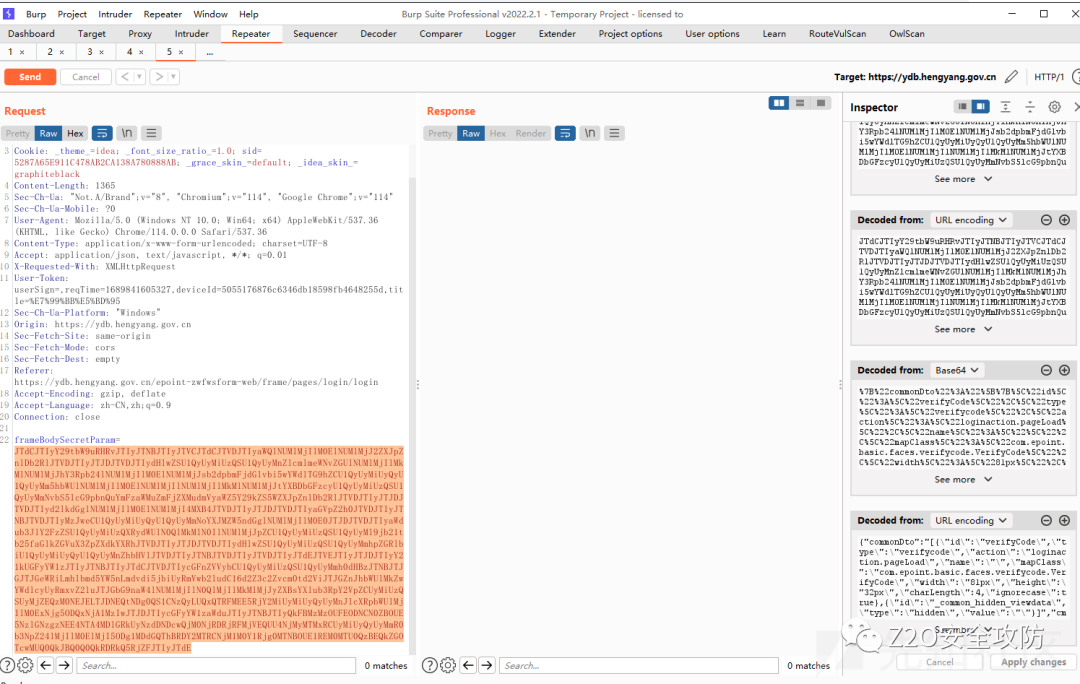Select Hex view in Response panel
This screenshot has height=684, width=1080.
tap(498, 134)
